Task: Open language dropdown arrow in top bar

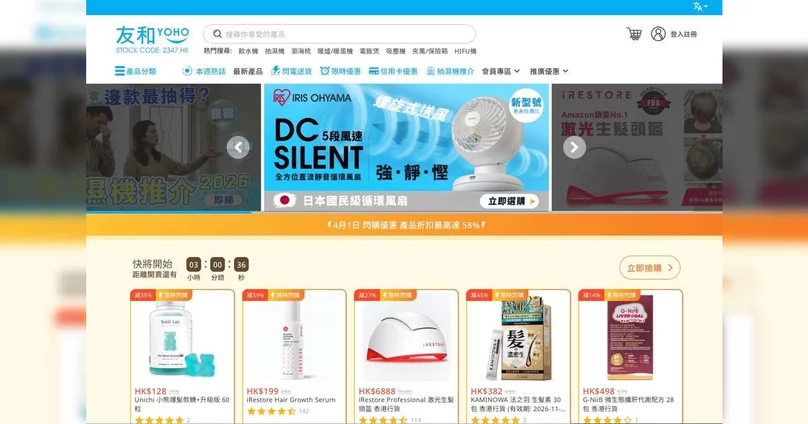Action: pyautogui.click(x=706, y=6)
